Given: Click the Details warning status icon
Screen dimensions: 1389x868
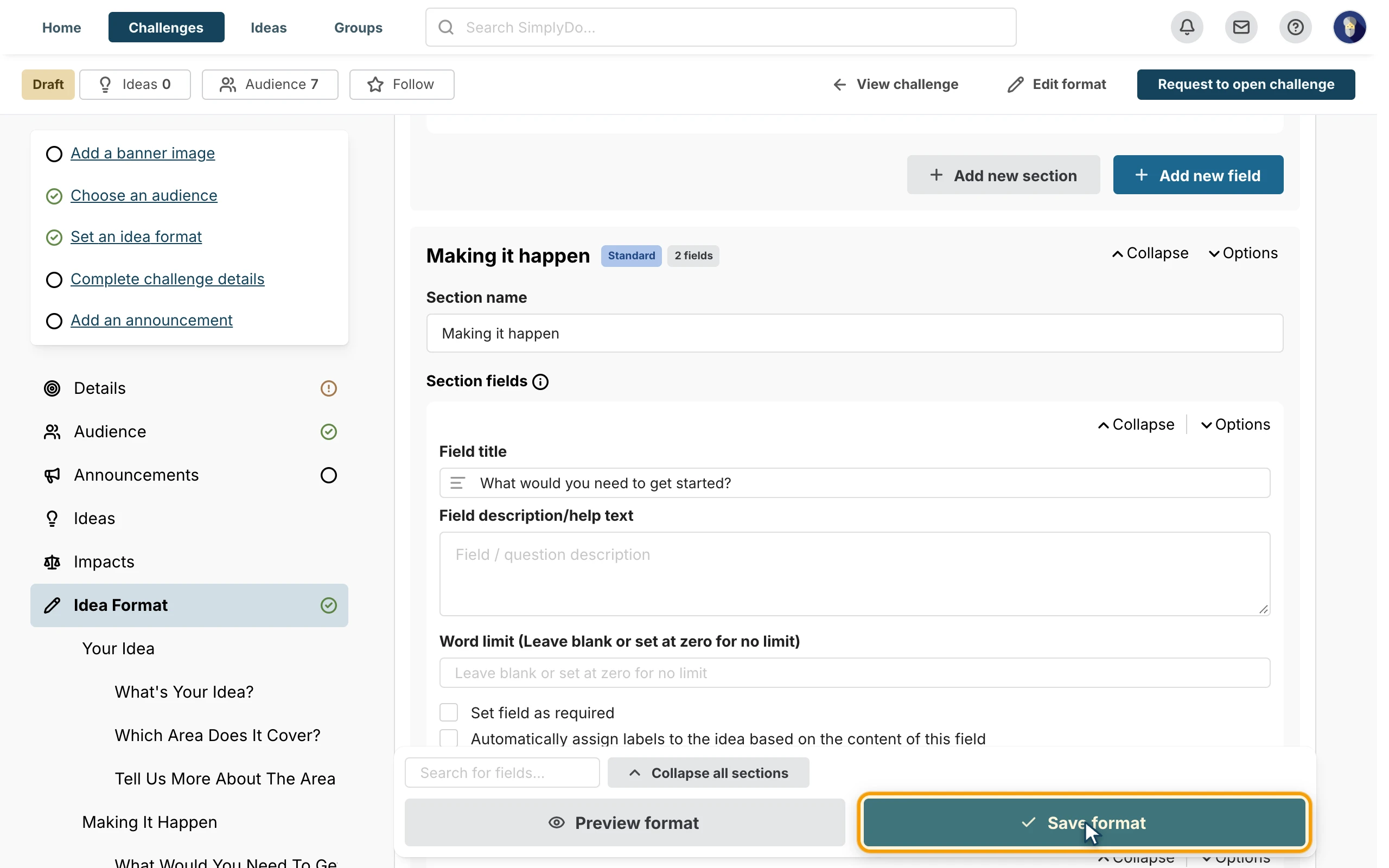Looking at the screenshot, I should (x=328, y=388).
